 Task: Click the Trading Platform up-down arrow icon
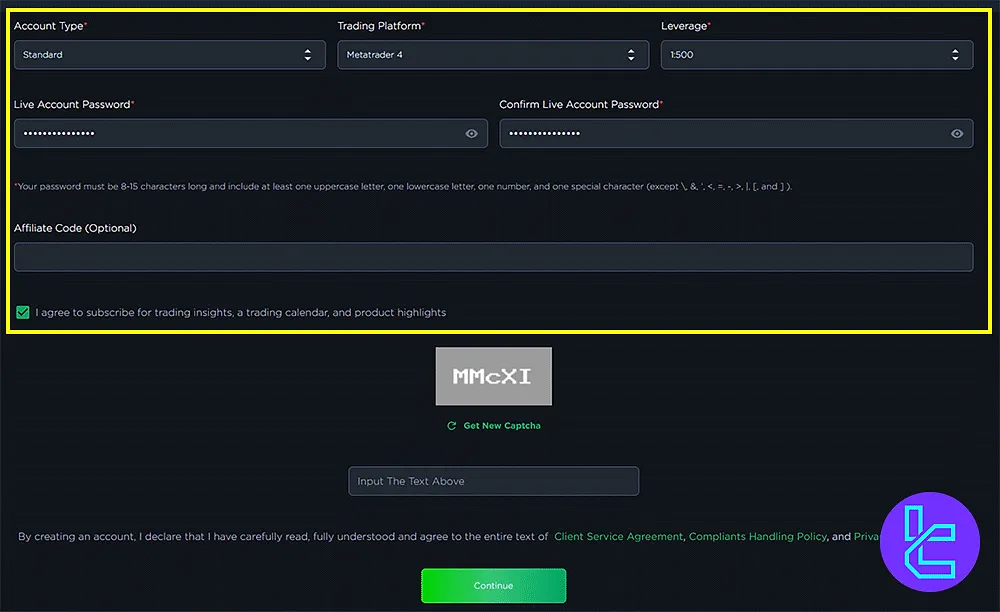coord(631,55)
